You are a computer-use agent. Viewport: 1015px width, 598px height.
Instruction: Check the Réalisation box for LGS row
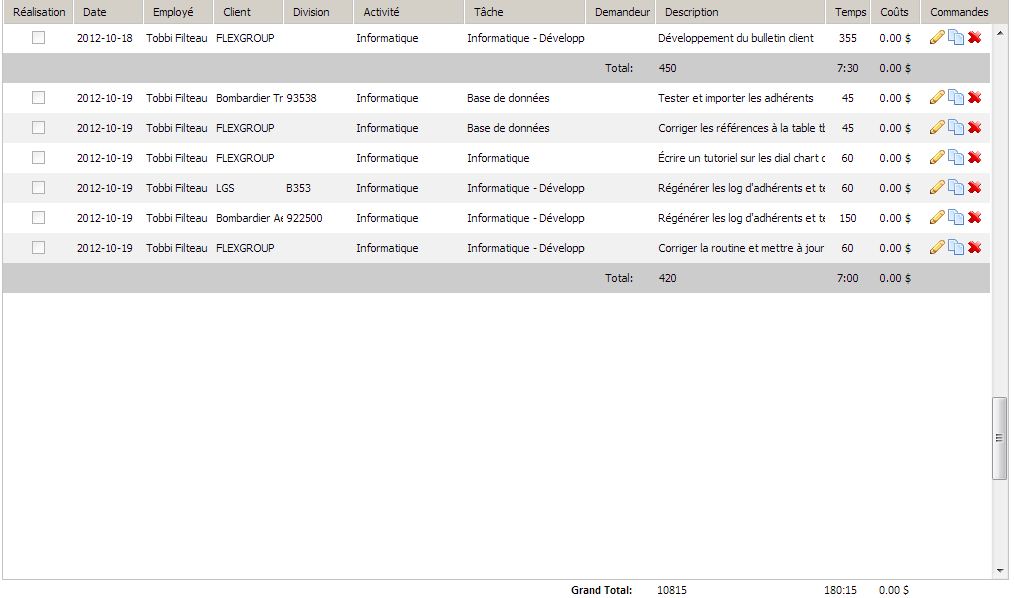click(x=39, y=188)
